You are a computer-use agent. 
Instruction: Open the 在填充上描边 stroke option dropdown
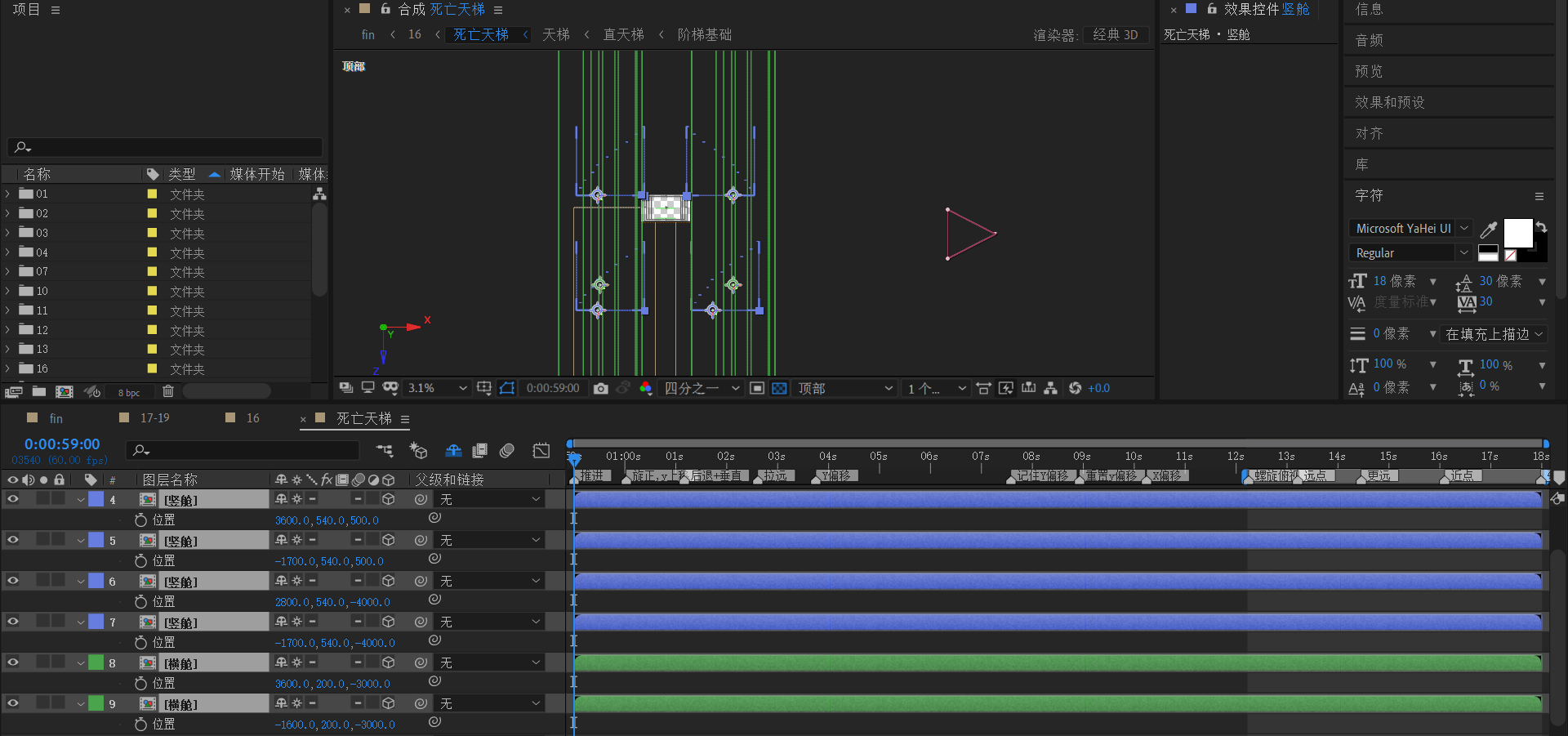1494,334
